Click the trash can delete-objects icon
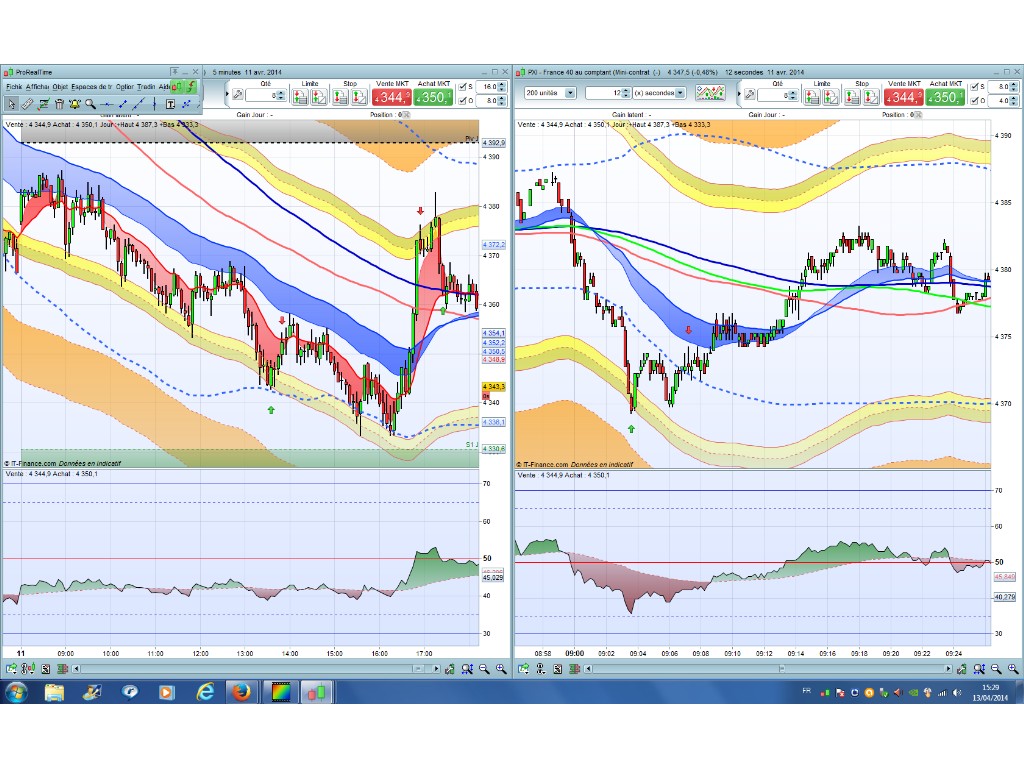The width and height of the screenshot is (1024, 768). (x=59, y=104)
